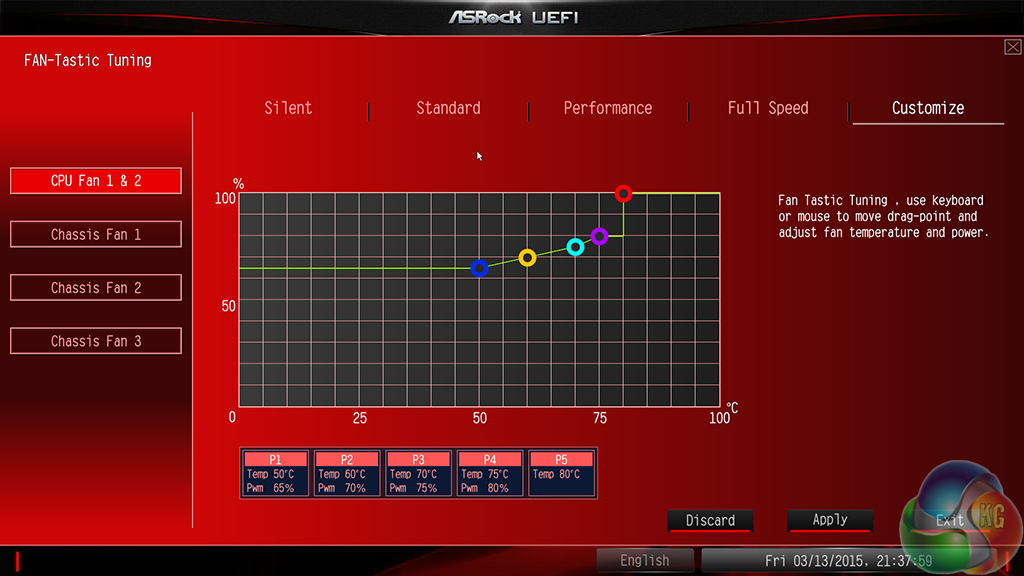Select the Performance fan preset
Screen dimensions: 1024x576
607,108
